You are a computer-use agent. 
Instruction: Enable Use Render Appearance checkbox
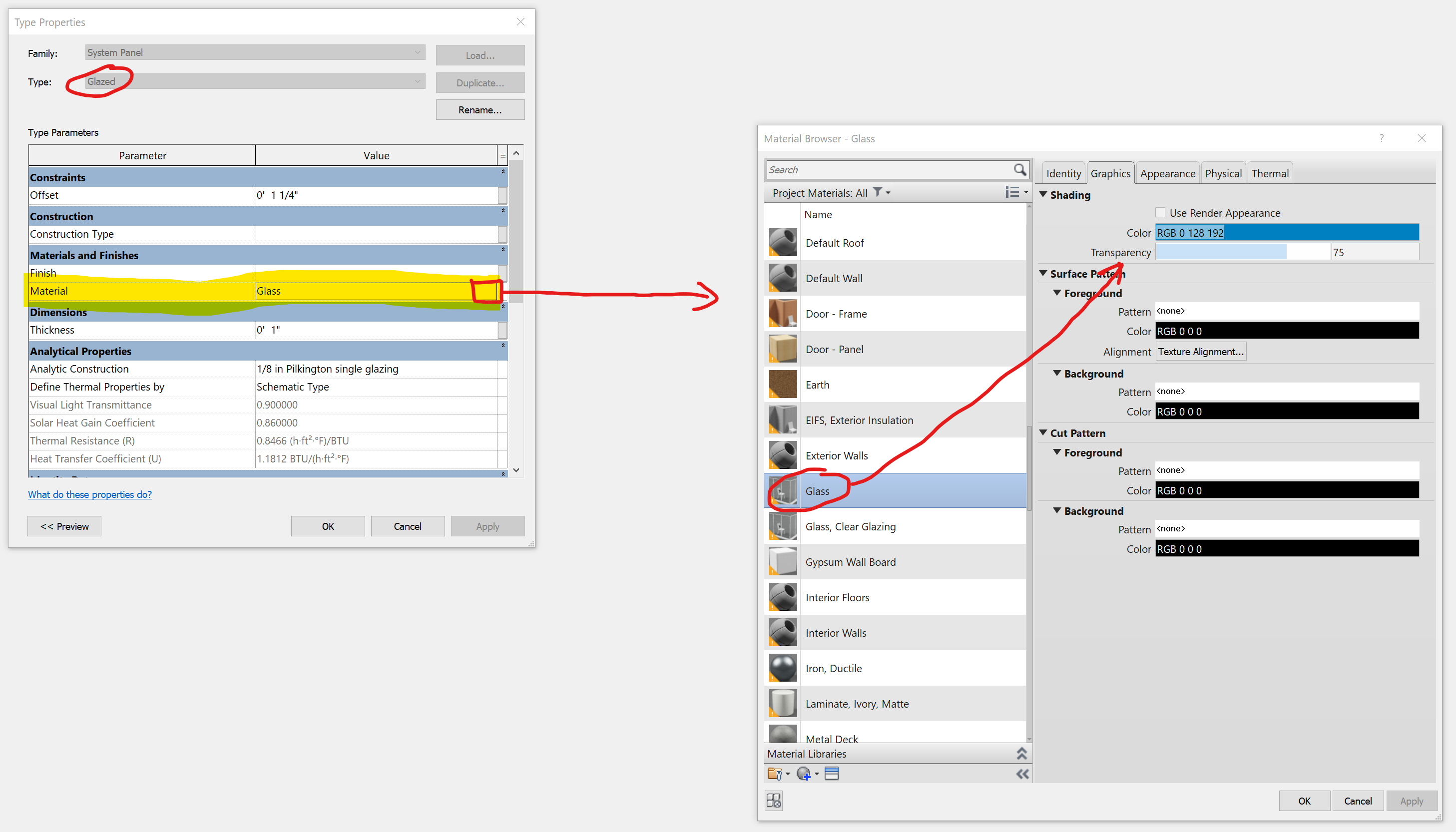pos(1160,213)
